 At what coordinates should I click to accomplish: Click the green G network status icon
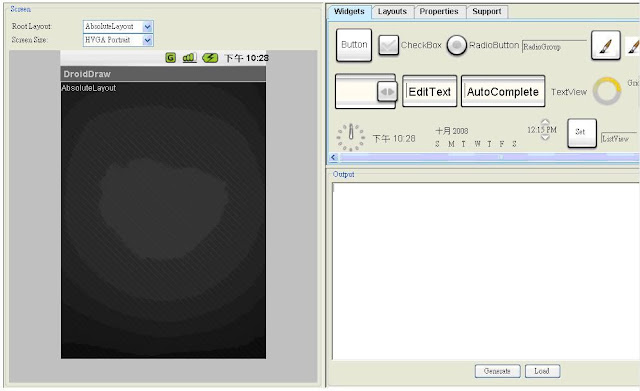pyautogui.click(x=171, y=58)
